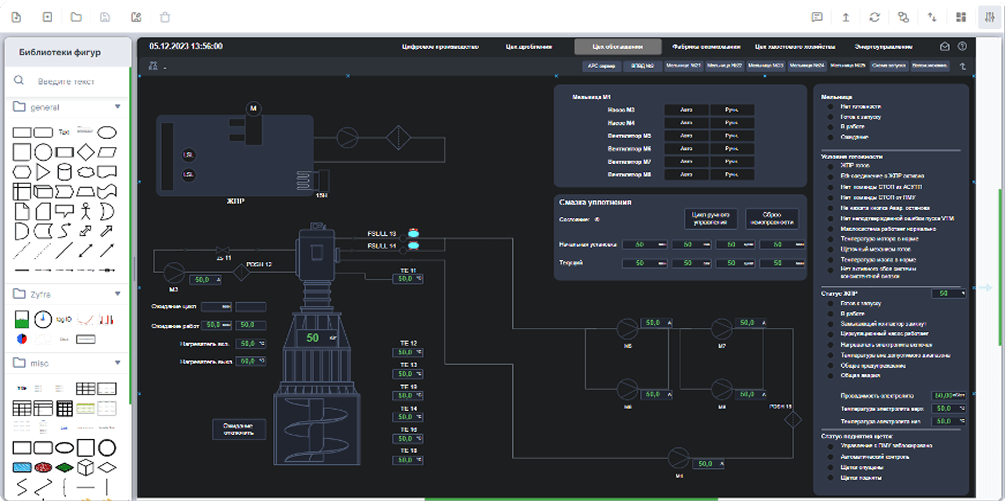Open the settings sliders icon at top right
The image size is (1006, 501).
(x=990, y=17)
